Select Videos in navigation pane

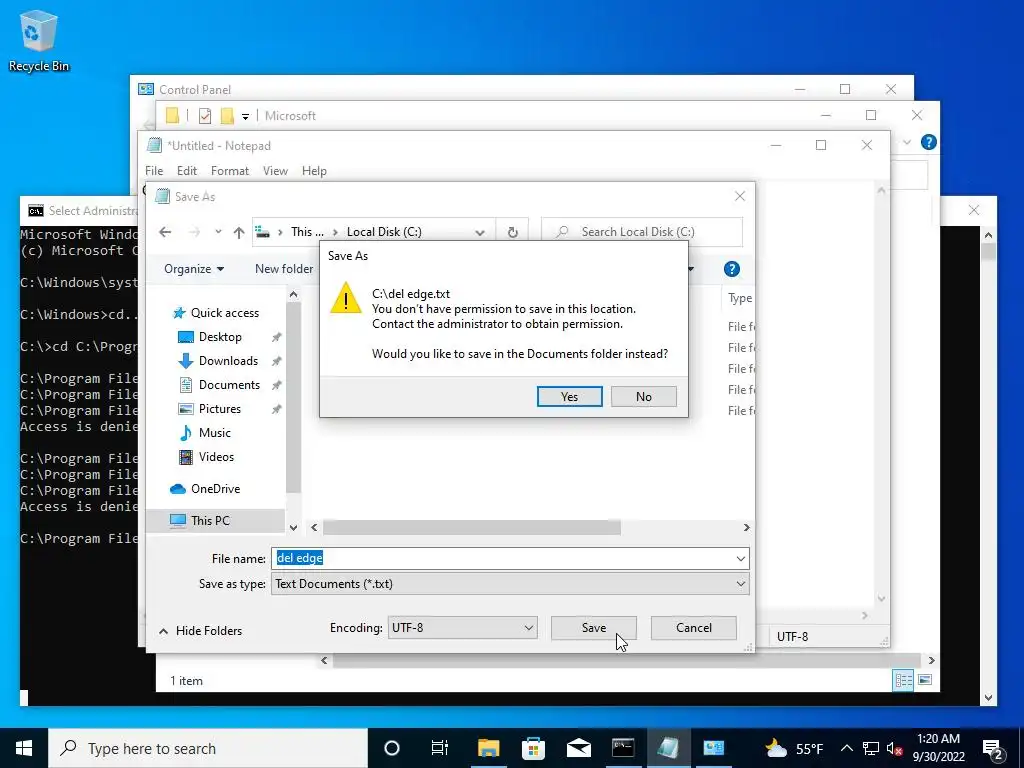(x=216, y=457)
